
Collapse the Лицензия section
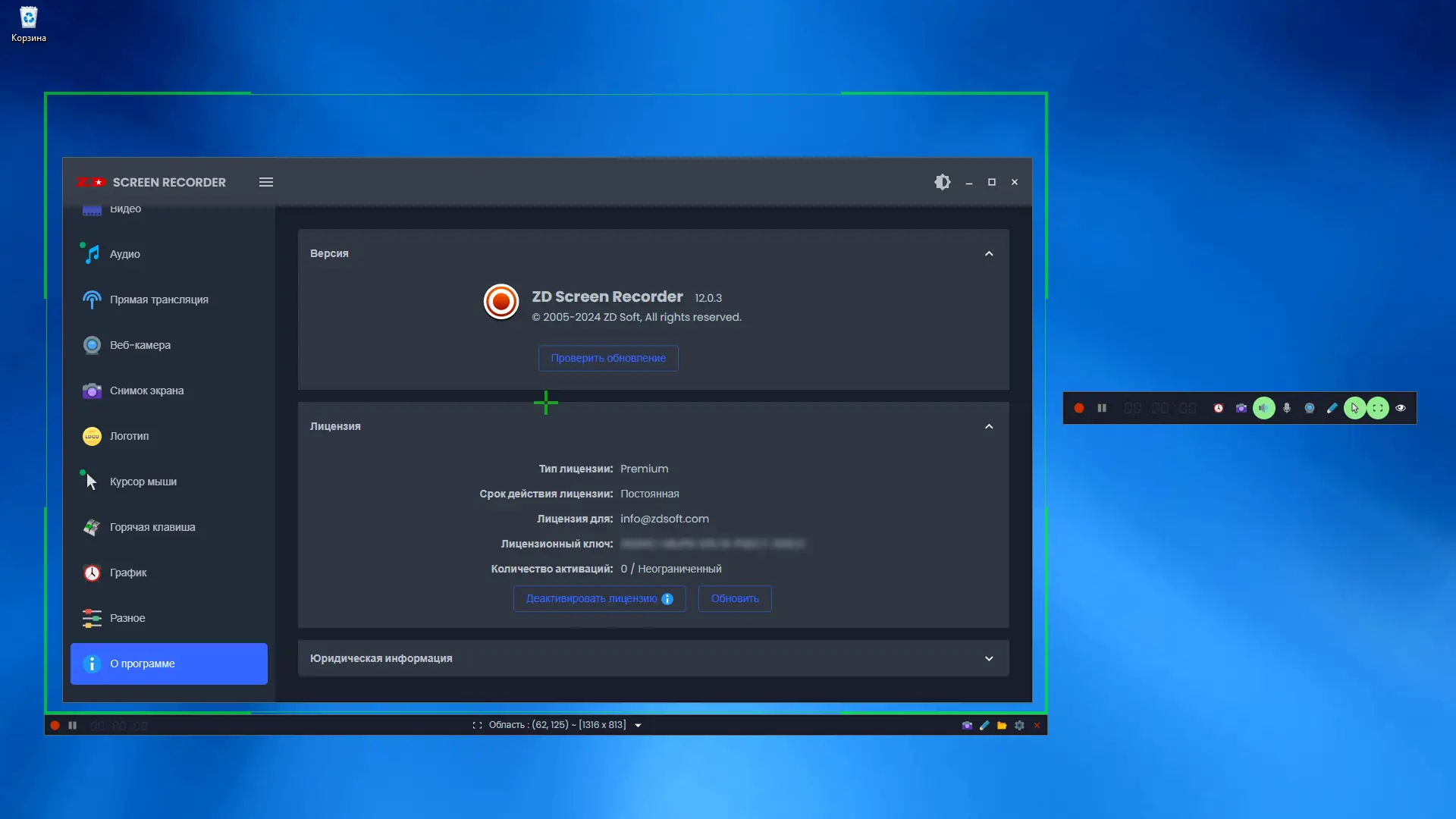point(989,427)
